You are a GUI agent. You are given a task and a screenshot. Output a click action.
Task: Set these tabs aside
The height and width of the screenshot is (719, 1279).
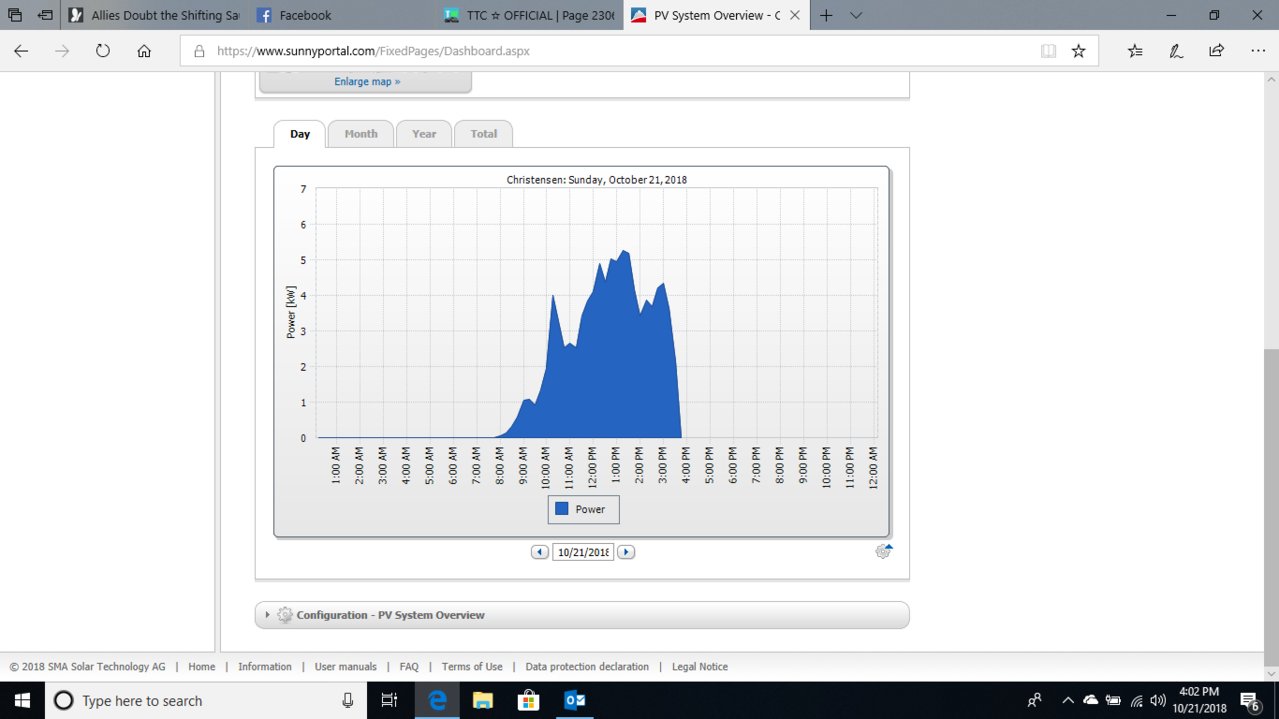click(45, 15)
